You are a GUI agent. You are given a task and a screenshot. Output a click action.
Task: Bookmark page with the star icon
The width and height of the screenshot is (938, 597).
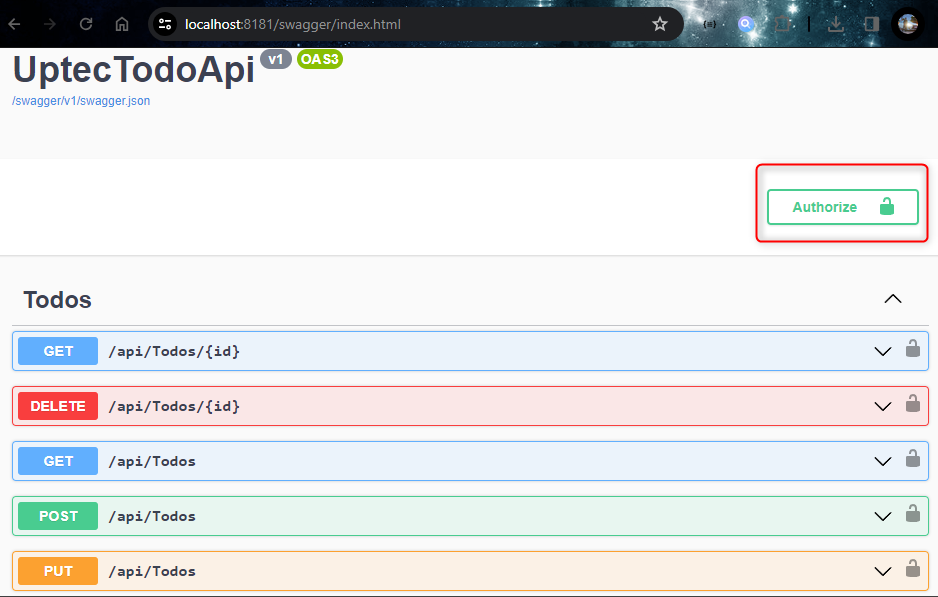point(660,24)
